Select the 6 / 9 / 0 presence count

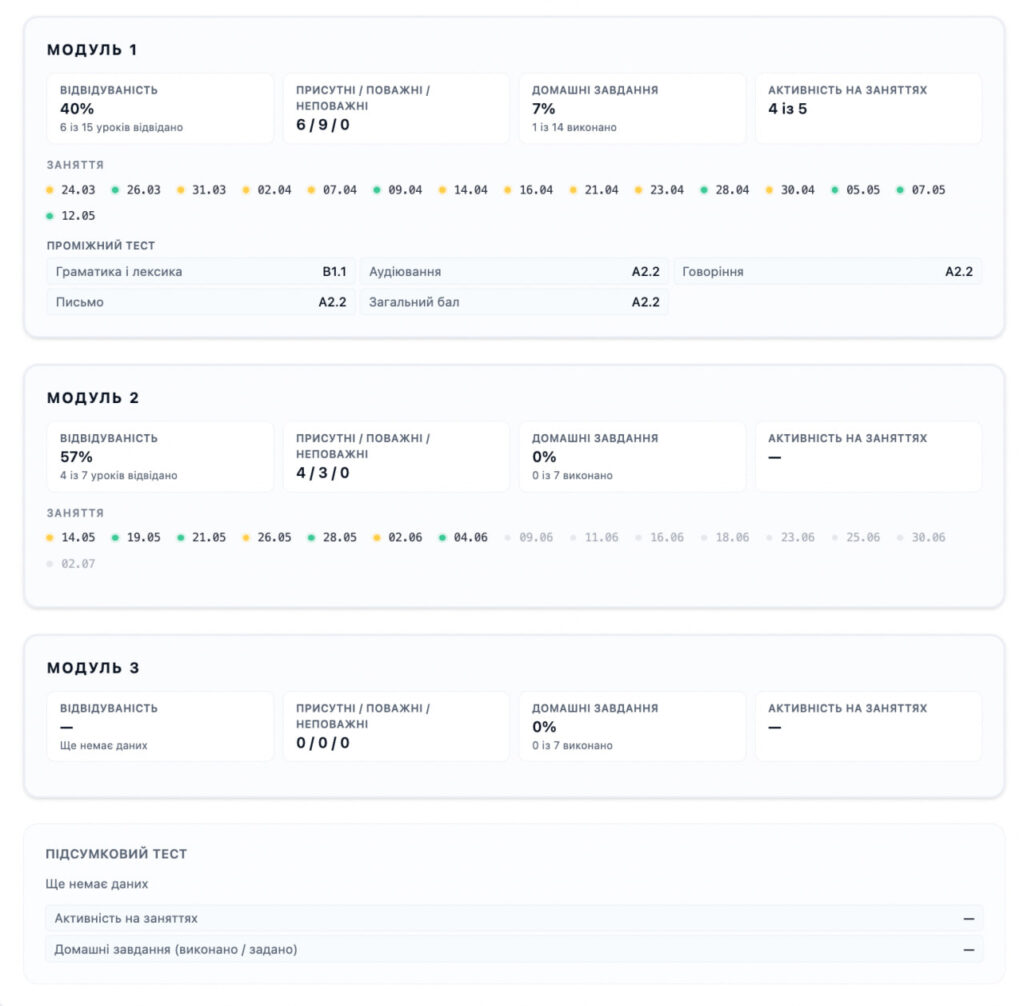click(323, 125)
